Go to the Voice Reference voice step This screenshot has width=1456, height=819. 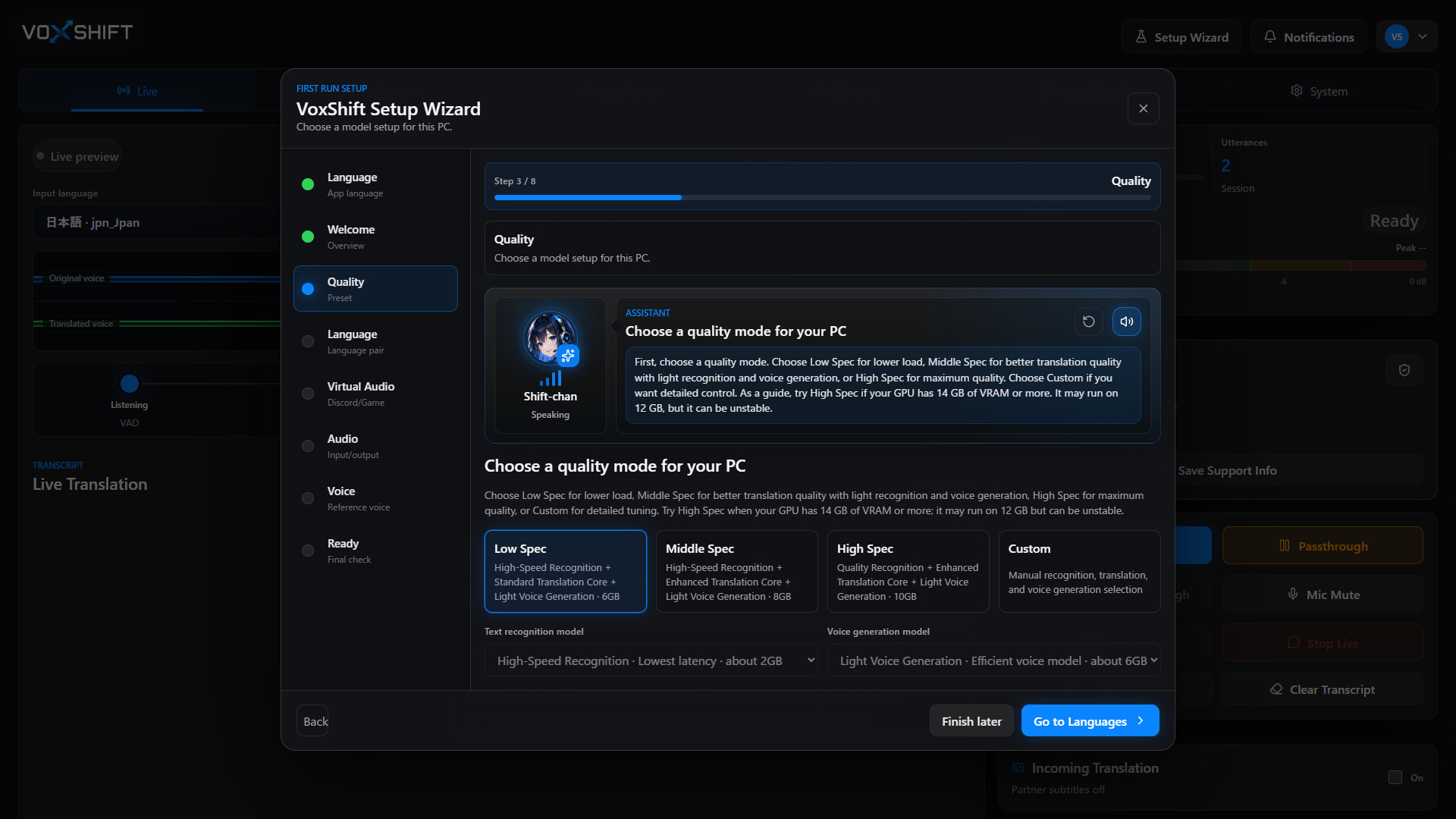[375, 498]
